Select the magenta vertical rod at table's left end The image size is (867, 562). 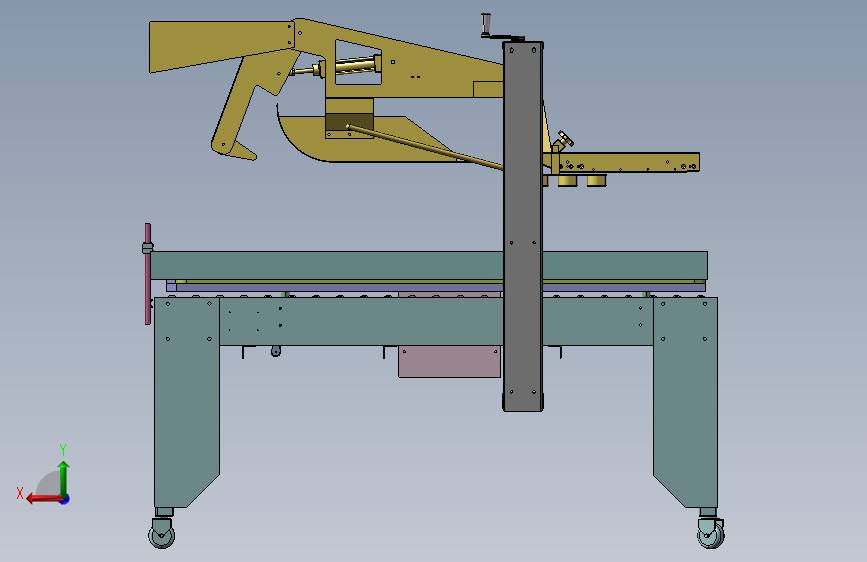[x=148, y=274]
